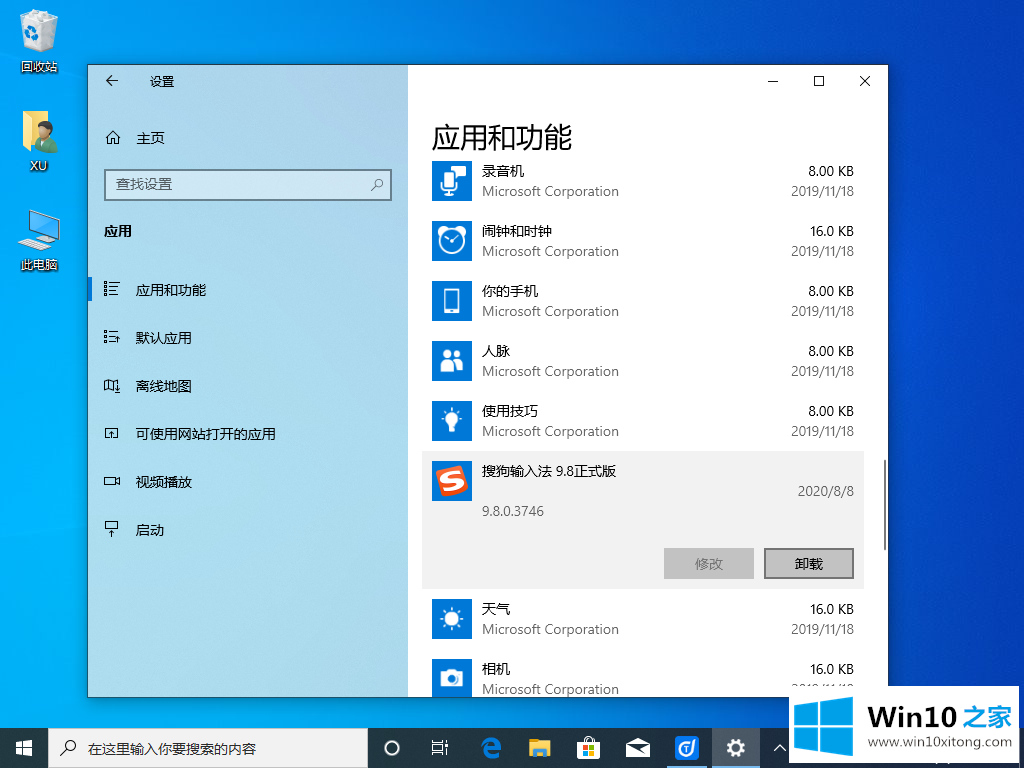Click the 应用和功能 page heading

tap(502, 138)
